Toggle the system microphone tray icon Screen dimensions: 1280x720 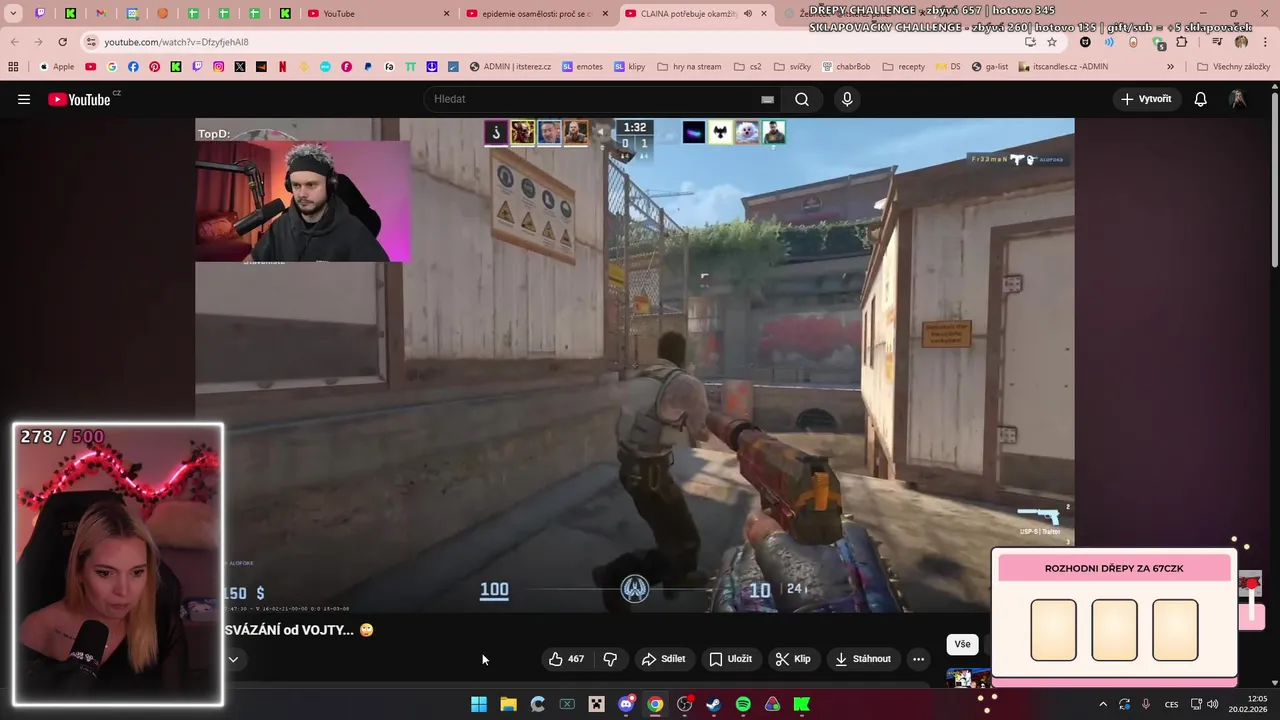coord(1146,704)
